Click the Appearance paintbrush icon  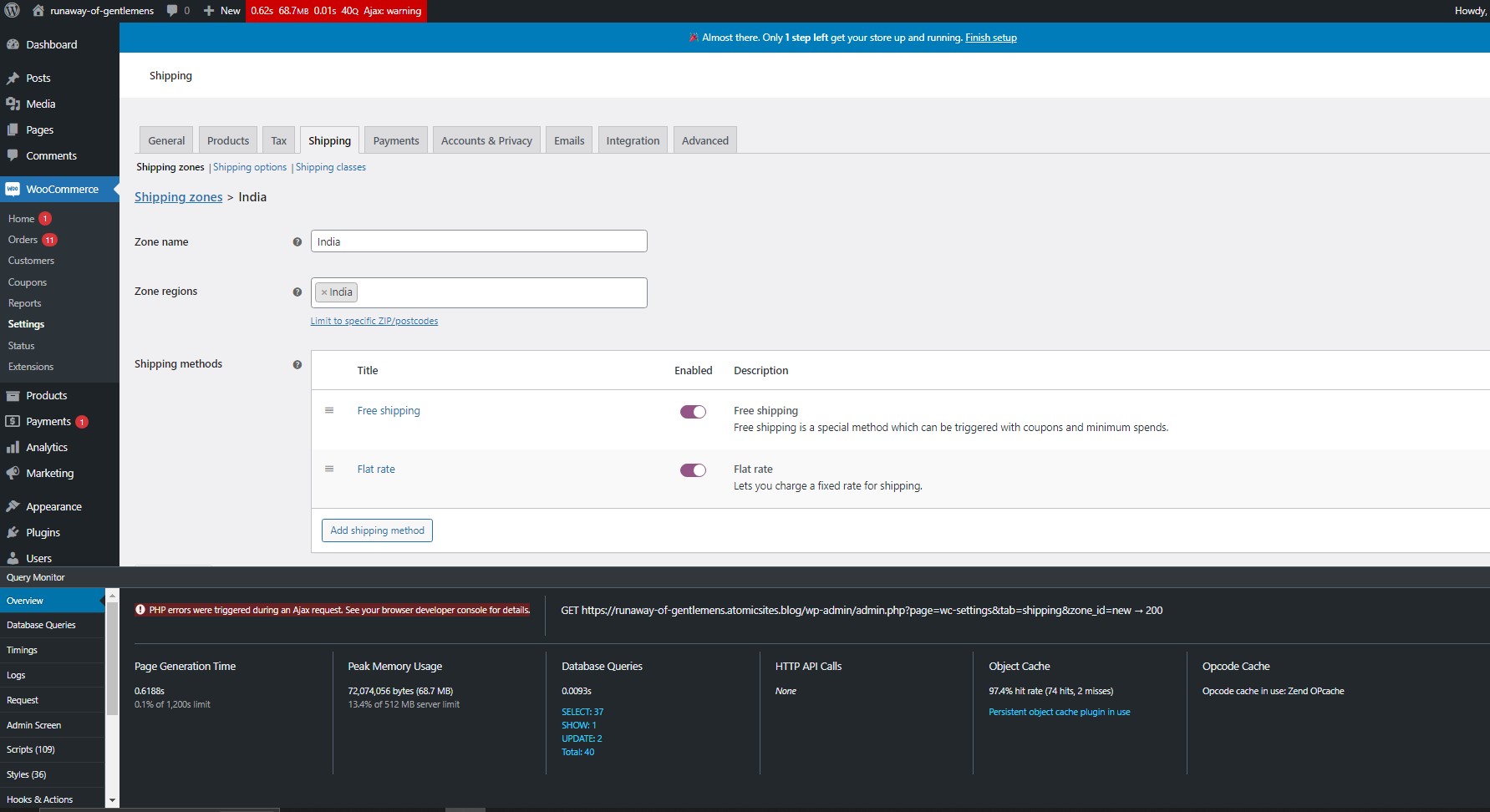(x=13, y=506)
